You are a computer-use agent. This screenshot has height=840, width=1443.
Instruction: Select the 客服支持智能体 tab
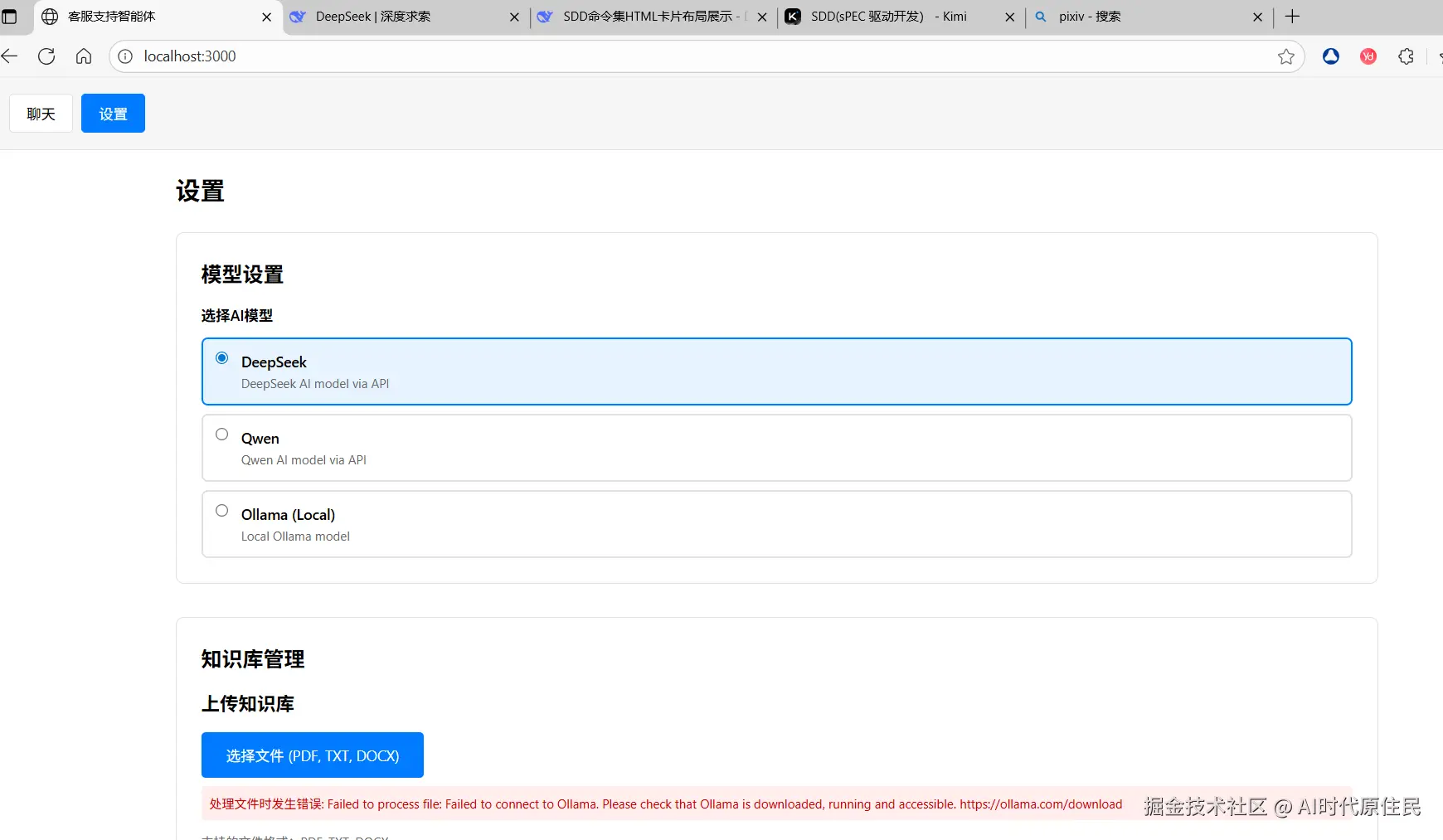(158, 17)
